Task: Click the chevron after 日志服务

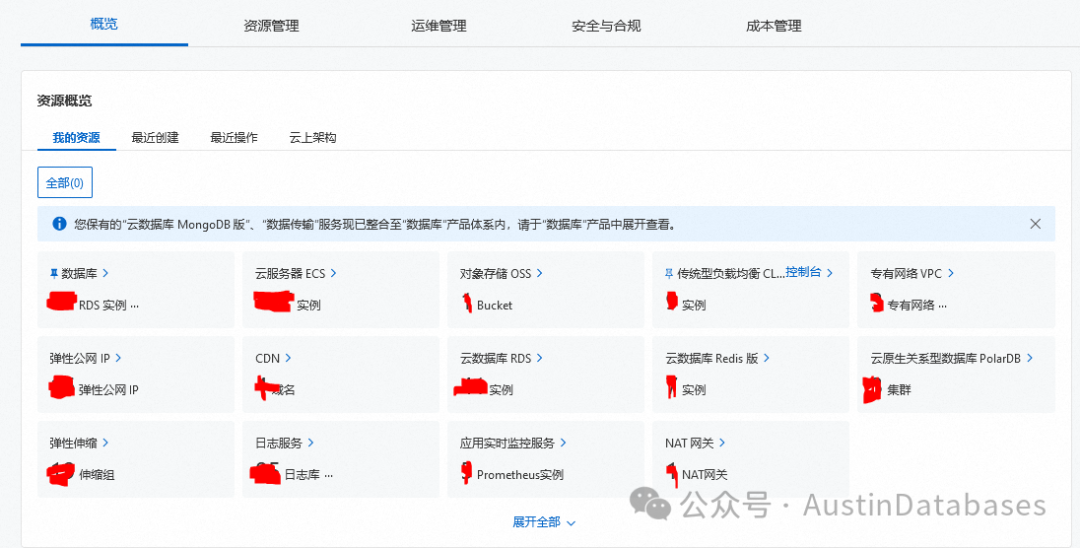Action: (x=311, y=443)
